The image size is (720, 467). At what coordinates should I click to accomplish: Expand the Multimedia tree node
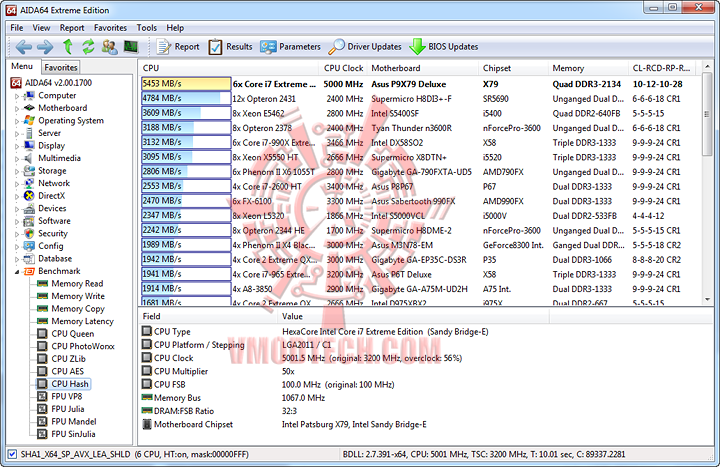[17, 158]
